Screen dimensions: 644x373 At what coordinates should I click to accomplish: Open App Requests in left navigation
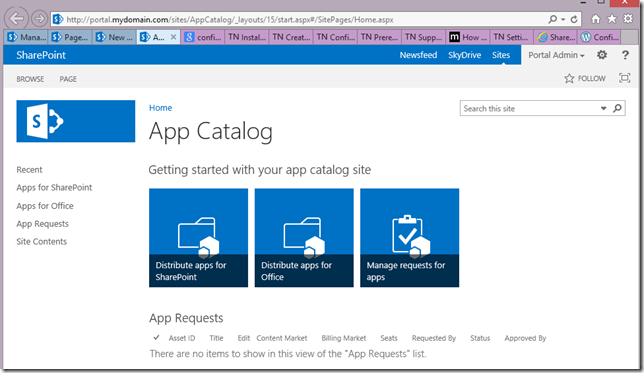pos(42,224)
